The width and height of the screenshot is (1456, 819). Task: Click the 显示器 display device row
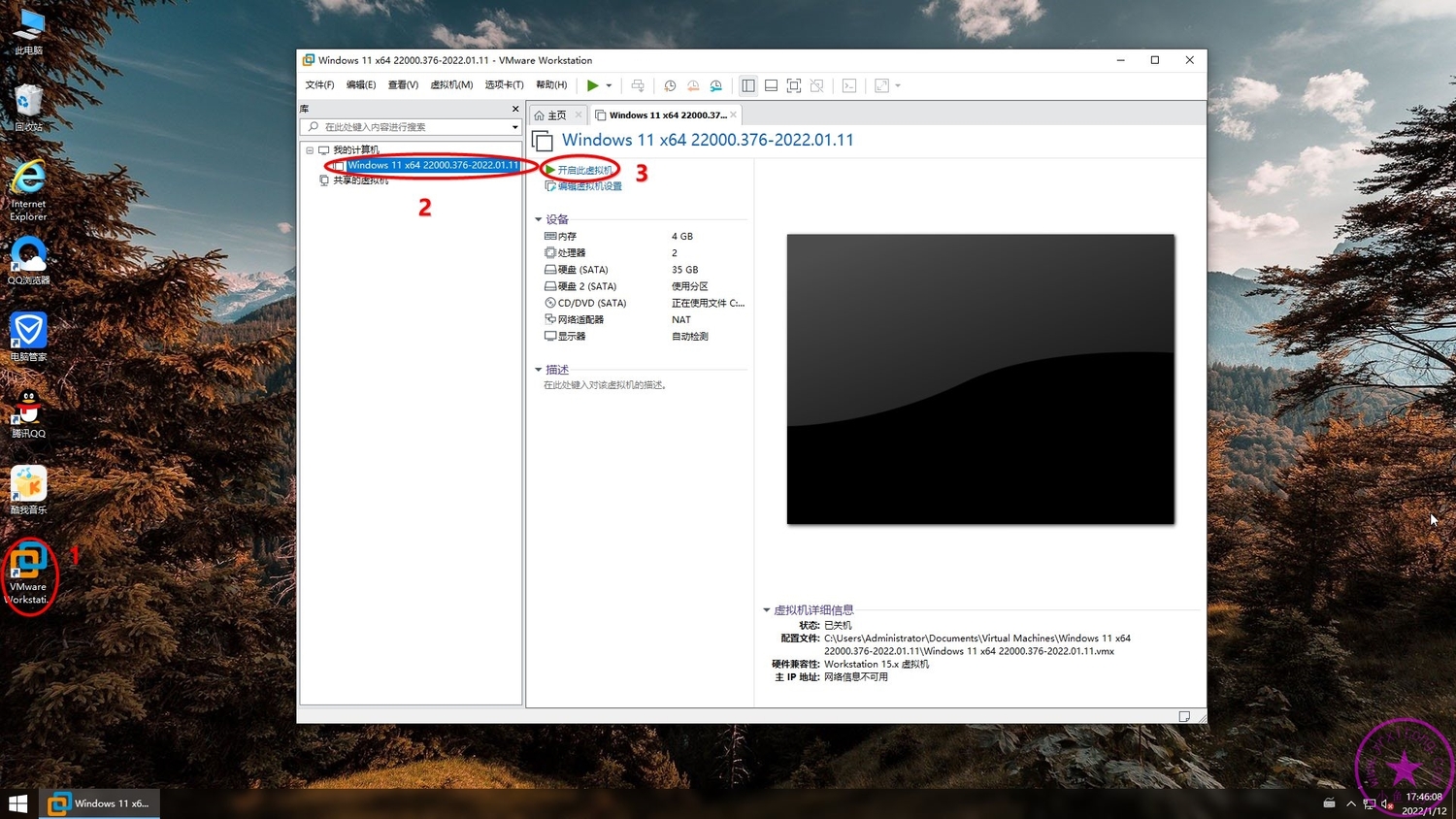point(645,336)
